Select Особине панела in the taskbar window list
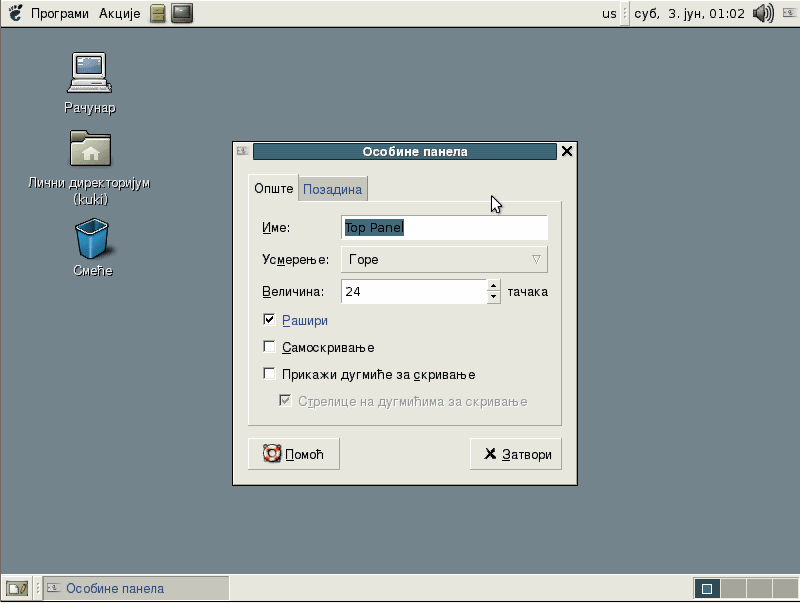Screen dimensions: 800x604 pyautogui.click(x=136, y=589)
